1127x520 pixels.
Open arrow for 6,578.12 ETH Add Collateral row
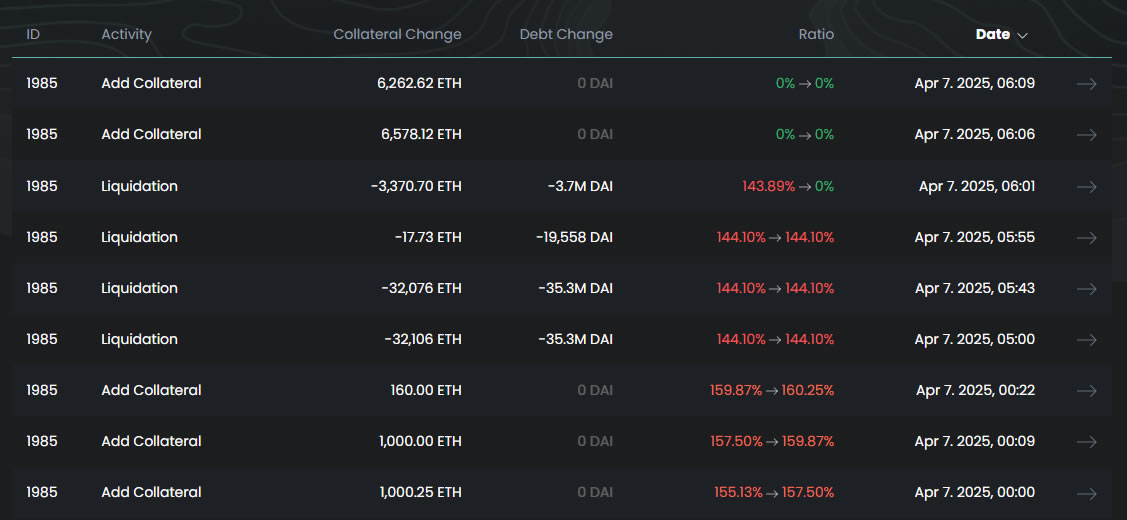(x=1086, y=135)
